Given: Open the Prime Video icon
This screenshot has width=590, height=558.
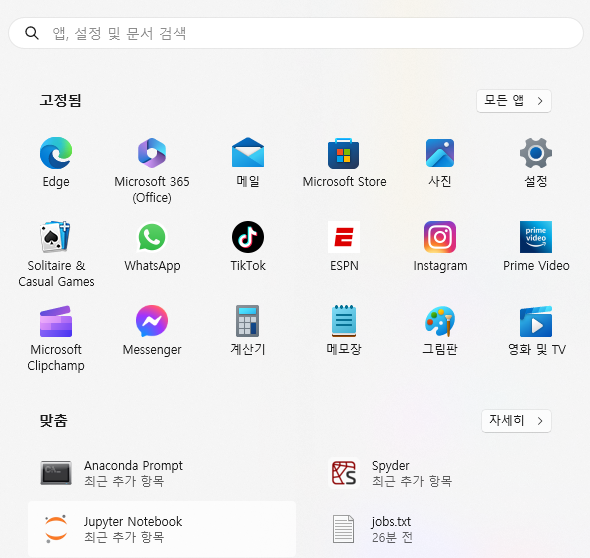Looking at the screenshot, I should point(536,237).
